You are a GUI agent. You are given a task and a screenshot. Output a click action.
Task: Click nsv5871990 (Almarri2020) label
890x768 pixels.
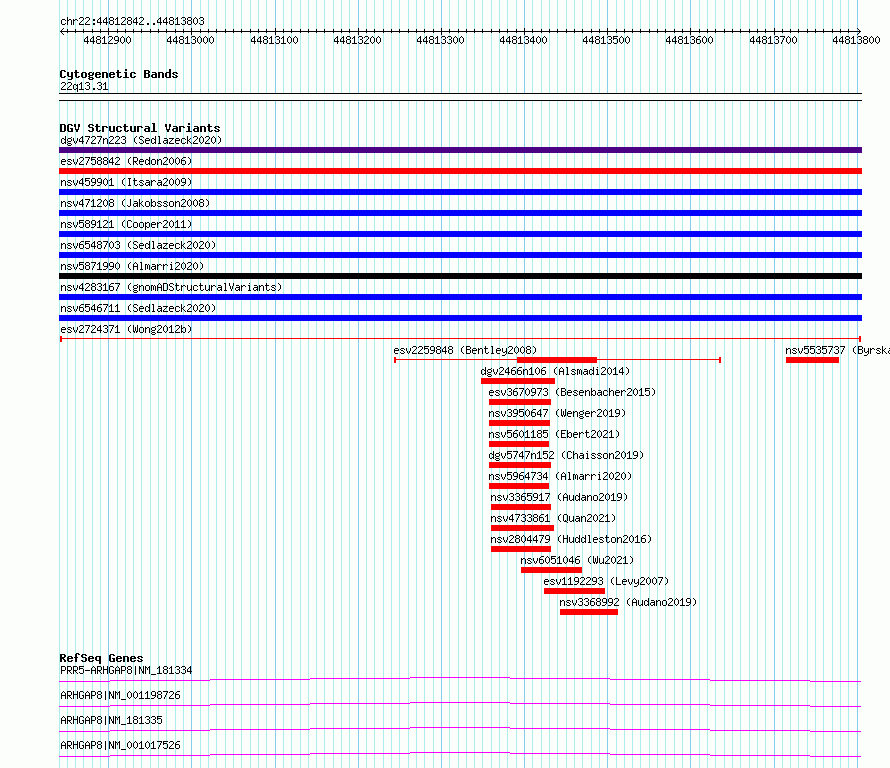coord(132,266)
